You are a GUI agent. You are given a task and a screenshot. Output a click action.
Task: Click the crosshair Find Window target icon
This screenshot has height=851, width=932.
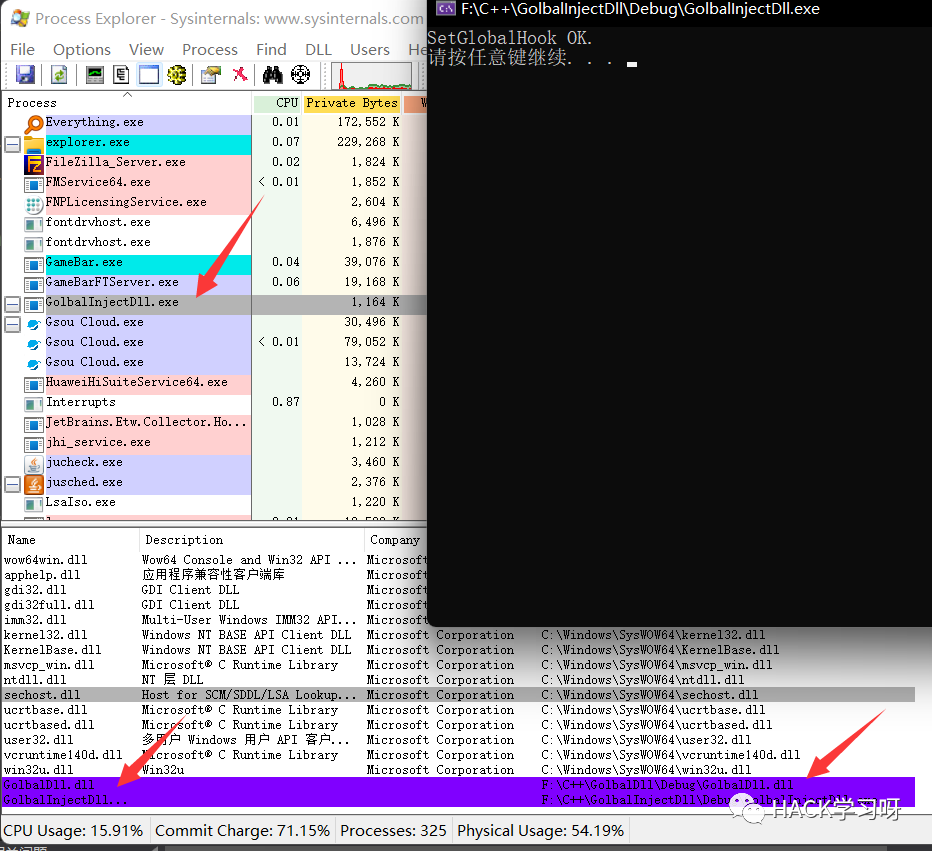pyautogui.click(x=301, y=75)
